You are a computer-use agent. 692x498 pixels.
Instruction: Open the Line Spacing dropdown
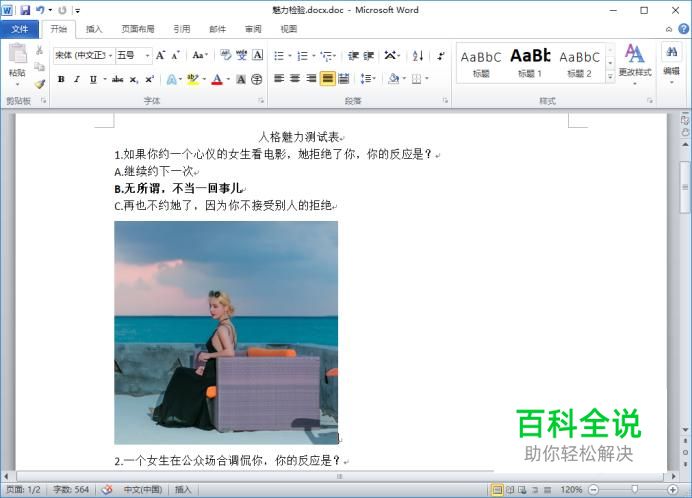[368, 79]
